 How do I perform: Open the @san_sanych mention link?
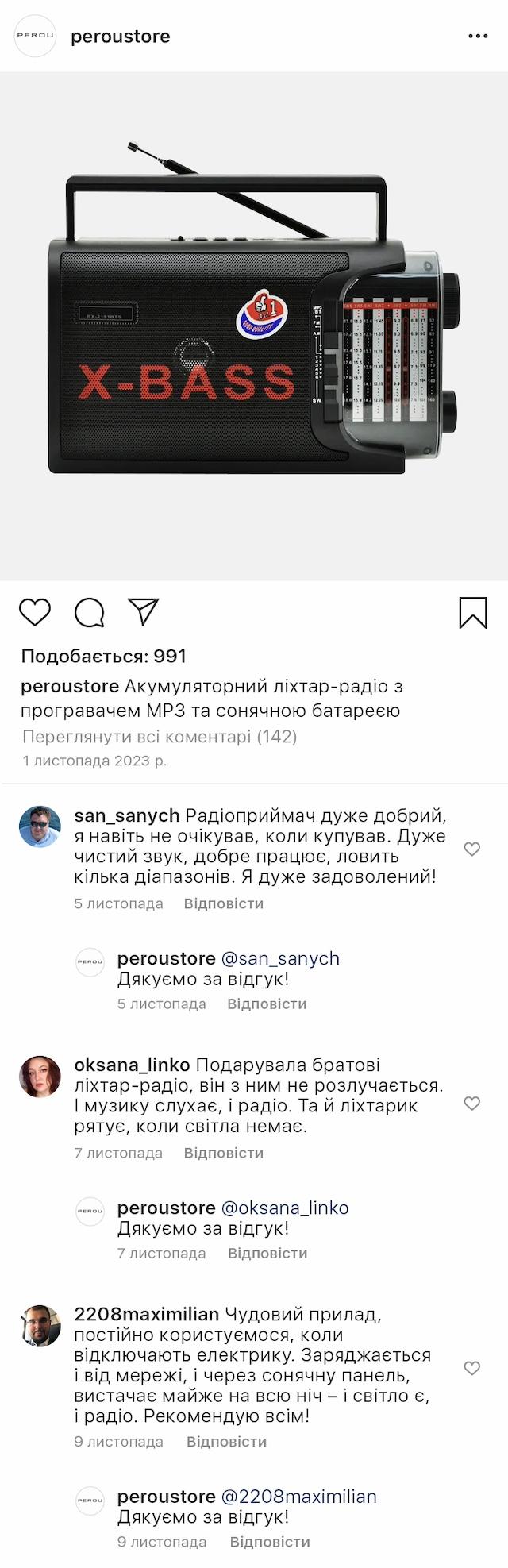(x=280, y=958)
